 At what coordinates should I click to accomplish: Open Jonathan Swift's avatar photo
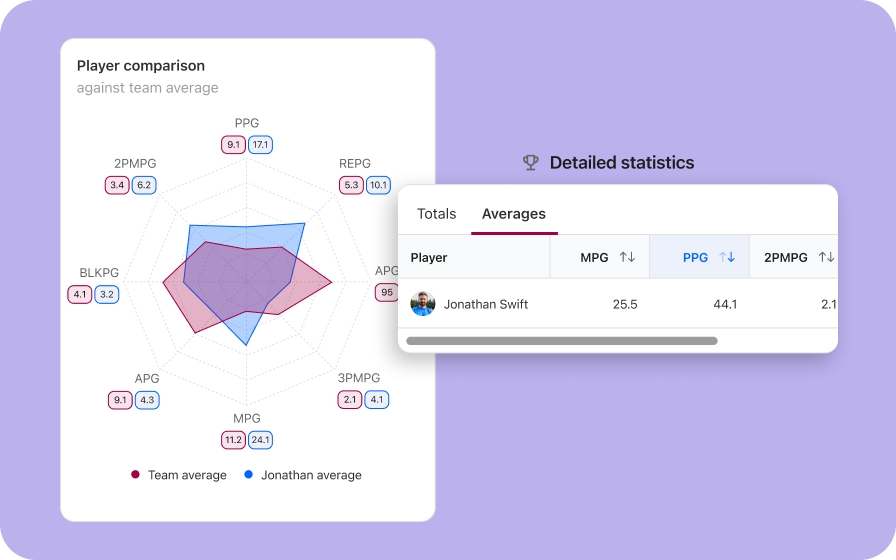click(x=423, y=304)
